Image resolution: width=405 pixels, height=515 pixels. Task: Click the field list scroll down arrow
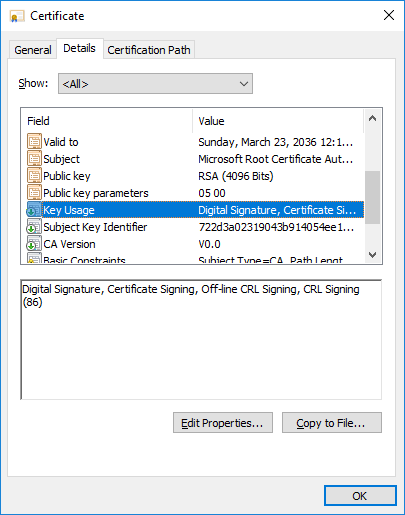(x=373, y=255)
